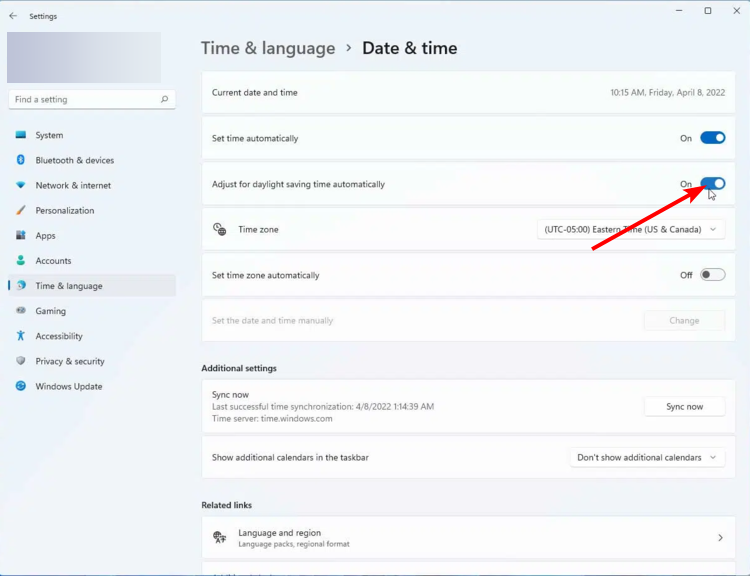Click the Network wifi icon in sidebar

pyautogui.click(x=21, y=185)
